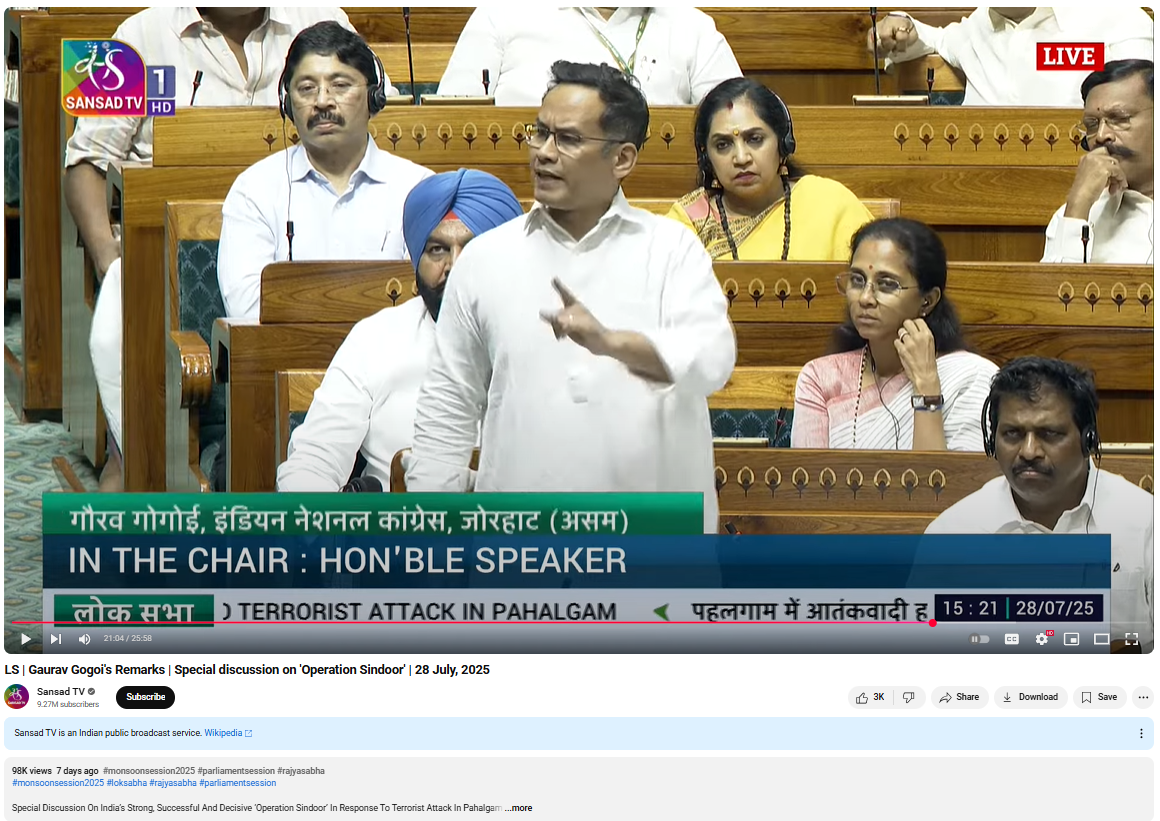Switch to Miniplayer mode

pyautogui.click(x=1071, y=638)
